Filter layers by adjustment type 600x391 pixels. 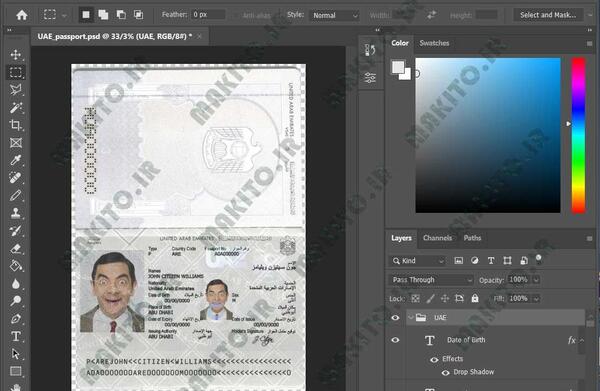tap(474, 261)
